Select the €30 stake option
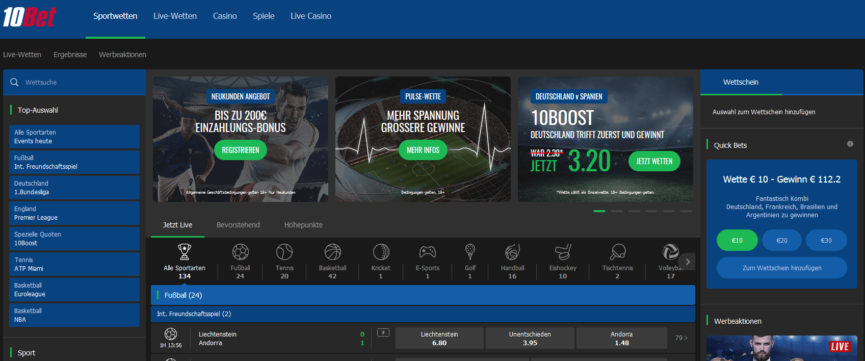Viewport: 865px width, 361px height. pos(826,240)
